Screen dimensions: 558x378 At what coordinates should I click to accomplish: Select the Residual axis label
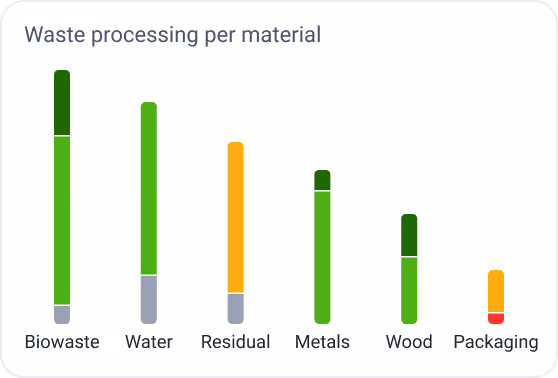pos(236,342)
